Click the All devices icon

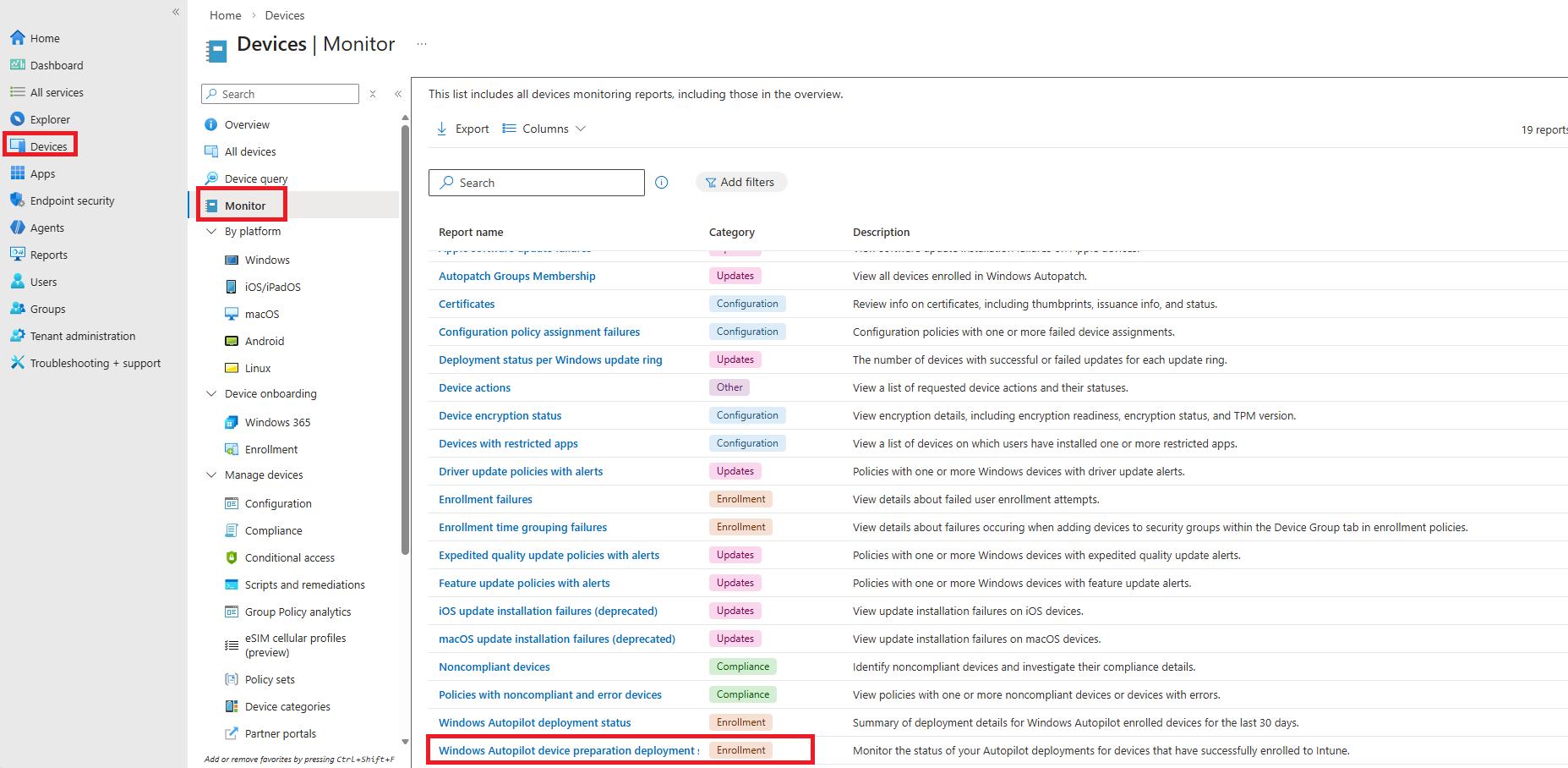211,151
